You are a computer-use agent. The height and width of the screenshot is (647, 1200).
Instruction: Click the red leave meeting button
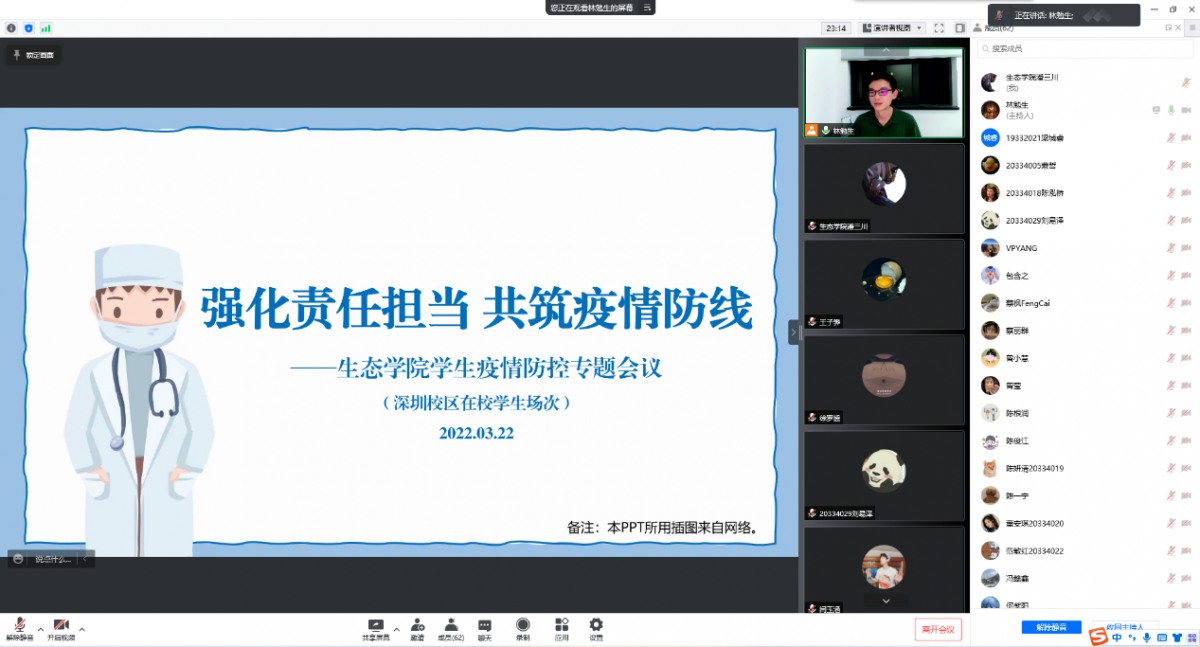[x=938, y=629]
